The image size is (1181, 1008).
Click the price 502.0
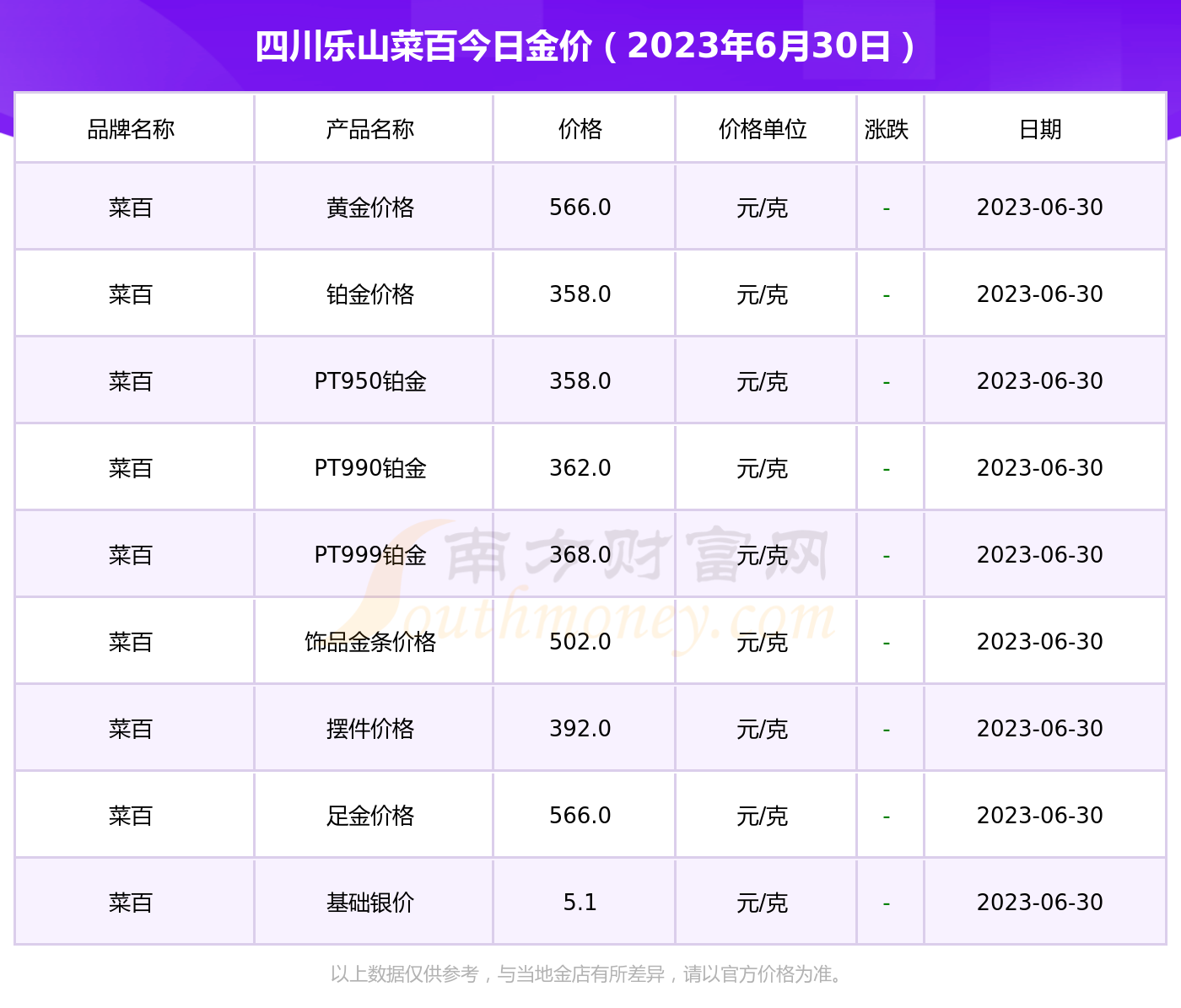[580, 642]
